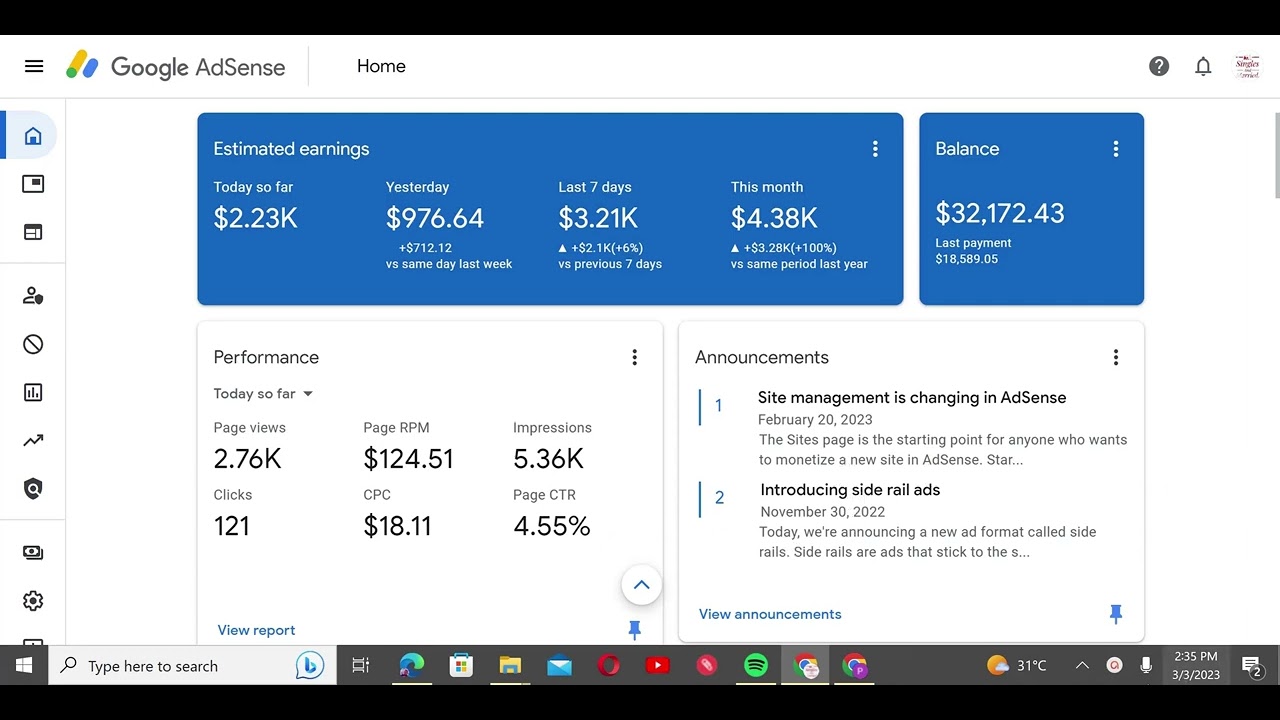Open the notifications bell
The image size is (1280, 720).
click(x=1203, y=66)
